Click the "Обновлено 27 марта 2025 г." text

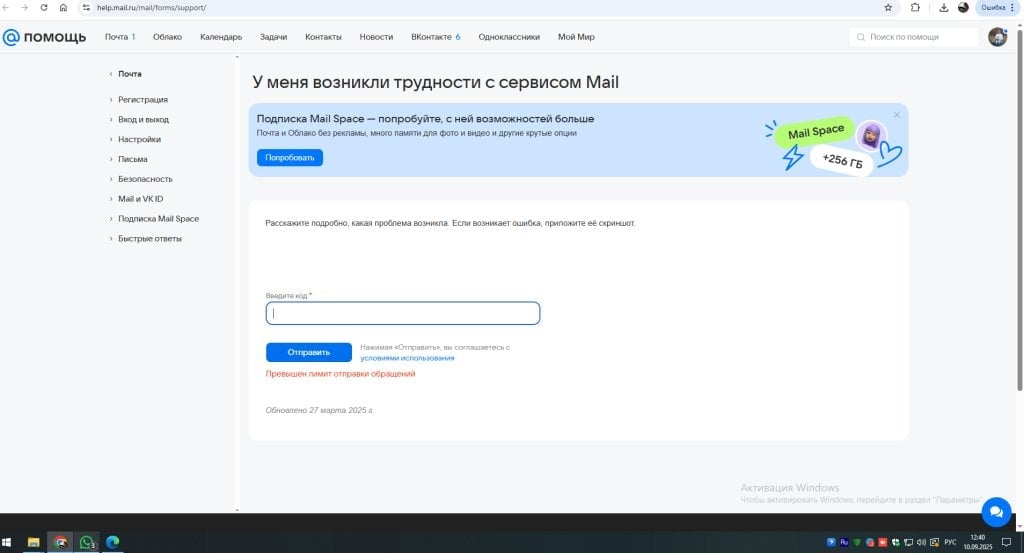pyautogui.click(x=319, y=410)
